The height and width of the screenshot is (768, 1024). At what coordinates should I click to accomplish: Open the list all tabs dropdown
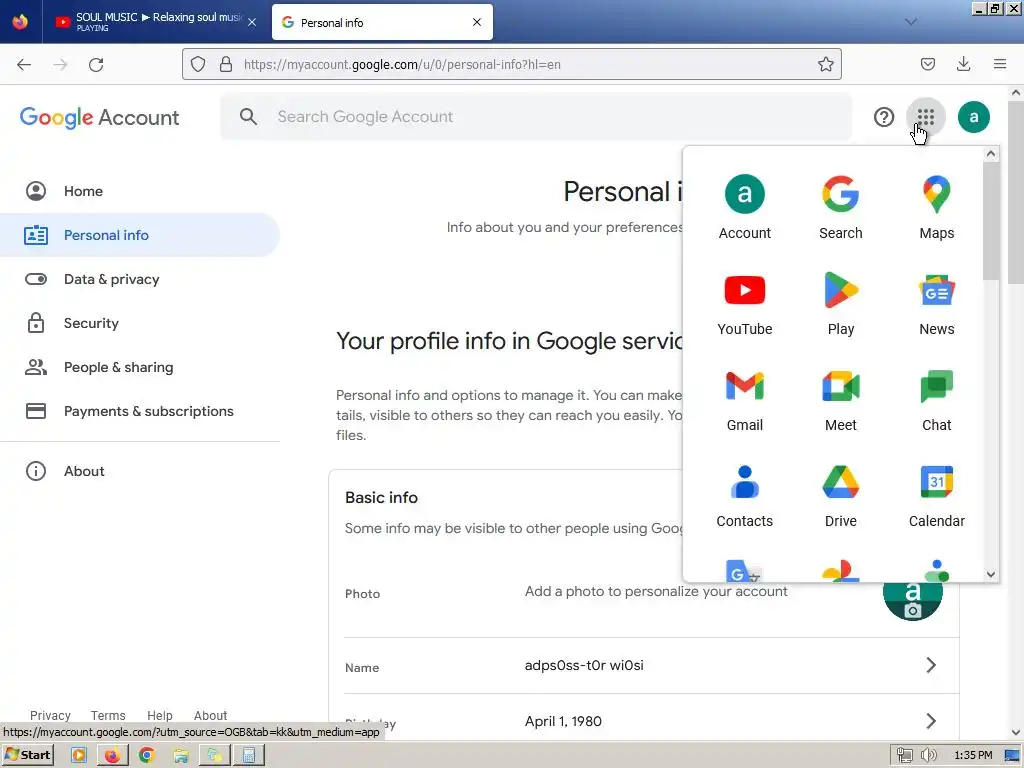[x=910, y=22]
